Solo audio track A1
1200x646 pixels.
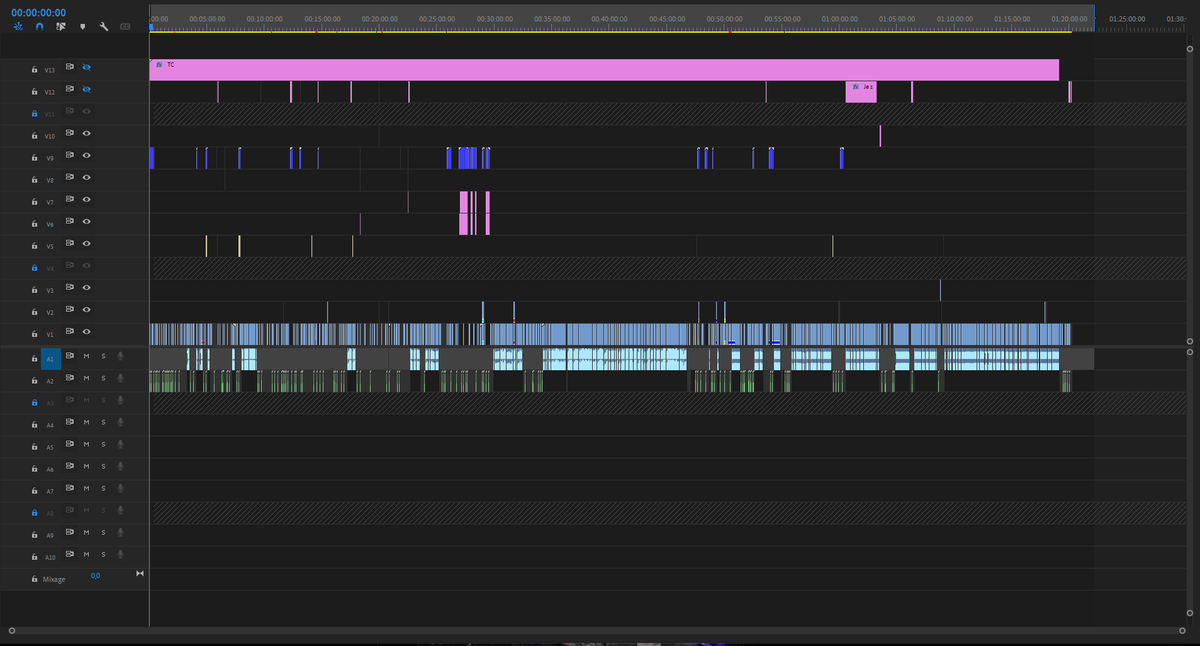click(104, 355)
